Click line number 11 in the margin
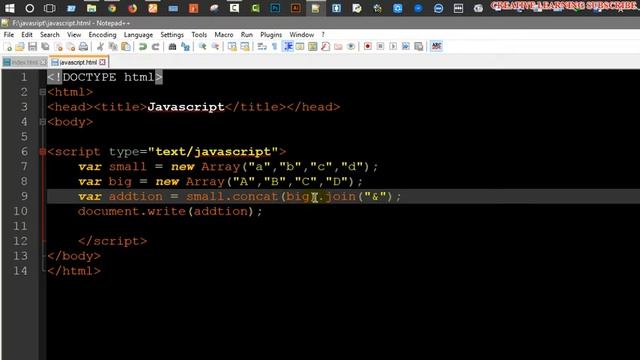This screenshot has width=640, height=360. coord(20,226)
